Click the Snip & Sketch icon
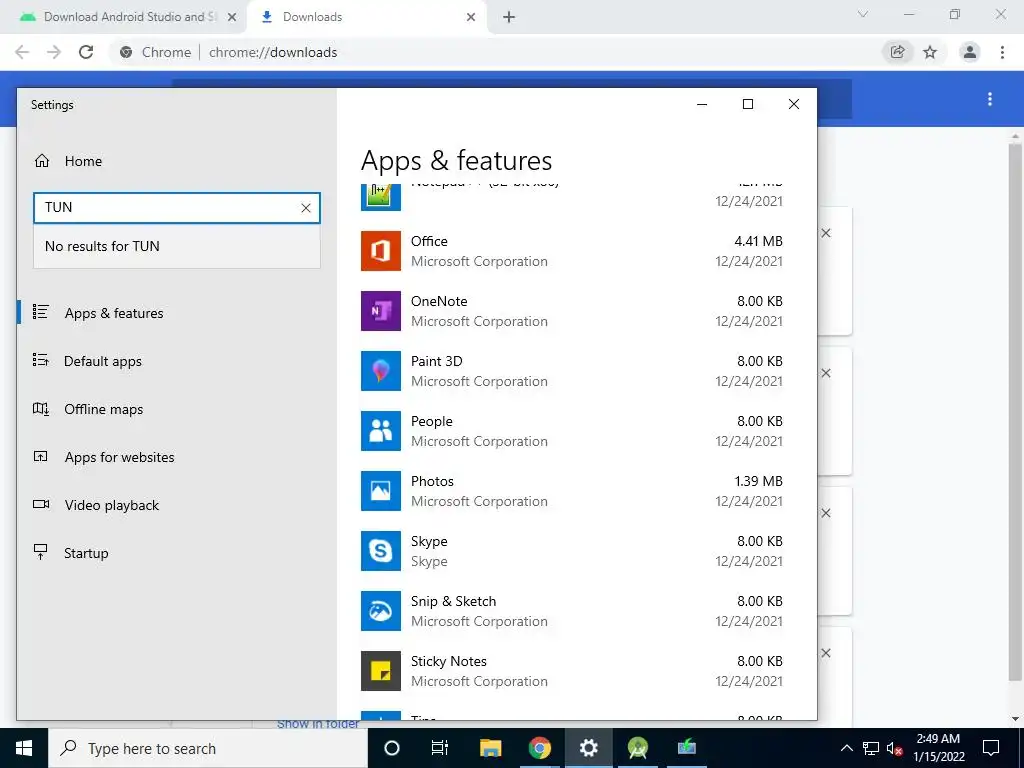The height and width of the screenshot is (768, 1024). point(381,611)
